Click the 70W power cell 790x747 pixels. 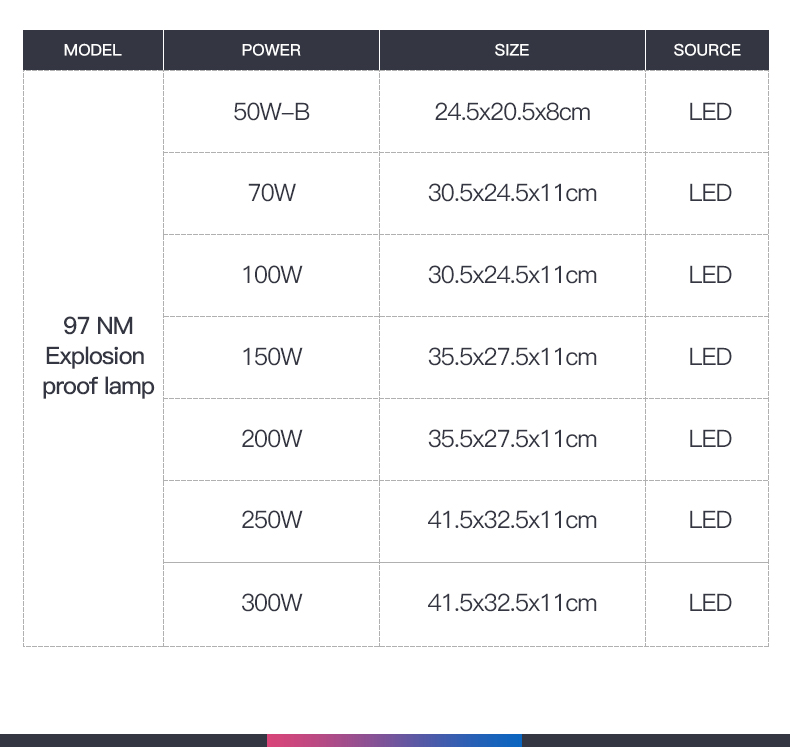click(271, 193)
